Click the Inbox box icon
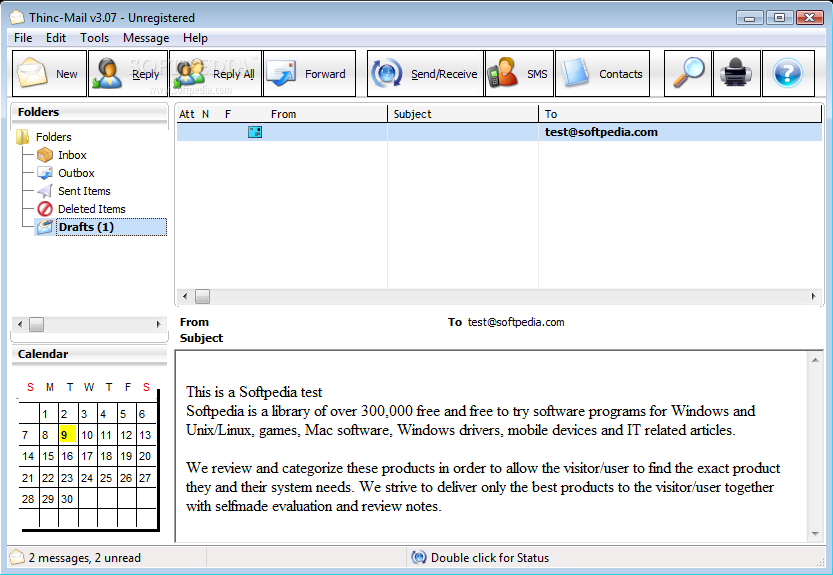The width and height of the screenshot is (833, 575). [45, 155]
